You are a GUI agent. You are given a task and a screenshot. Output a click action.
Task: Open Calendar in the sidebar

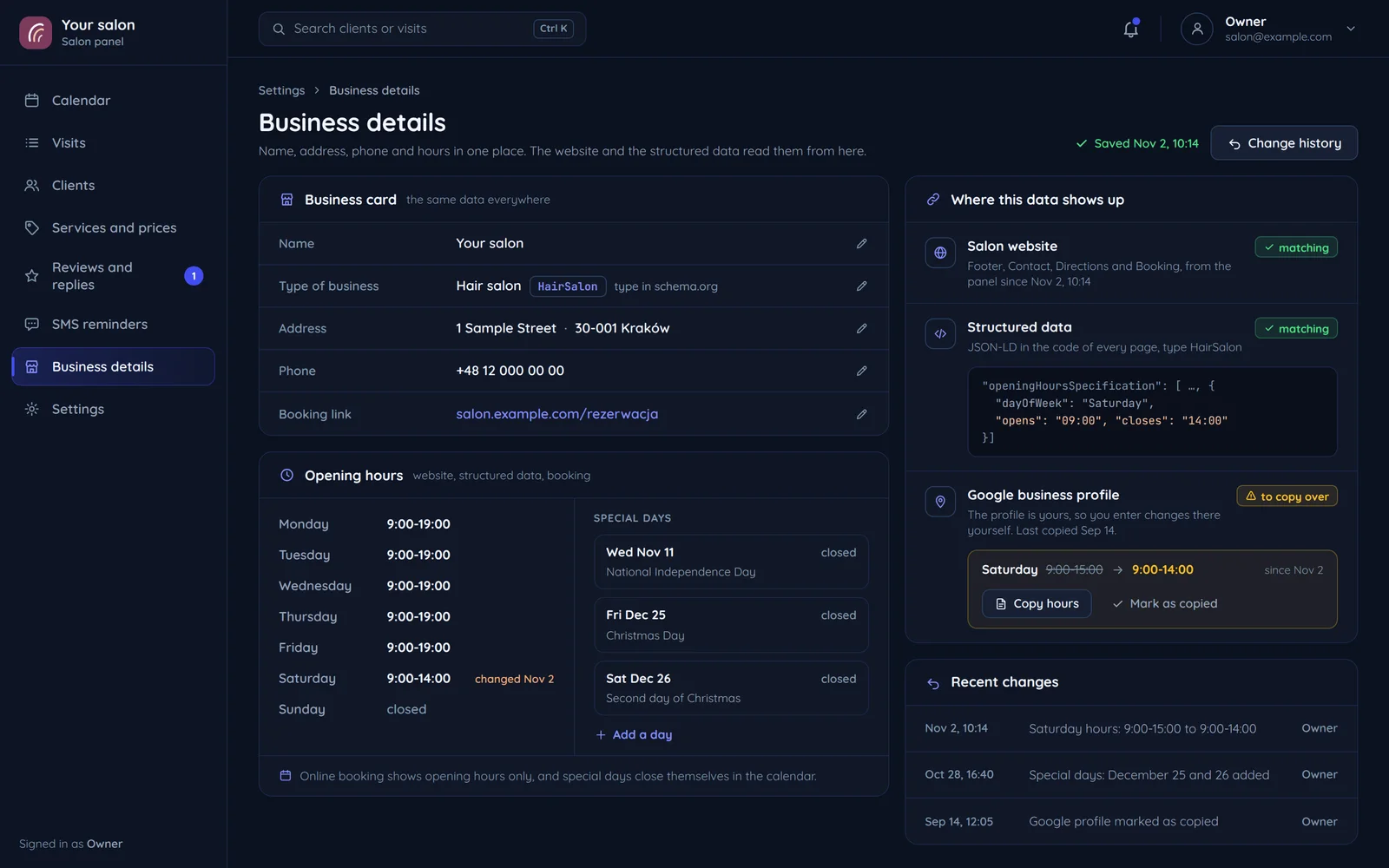pos(113,101)
